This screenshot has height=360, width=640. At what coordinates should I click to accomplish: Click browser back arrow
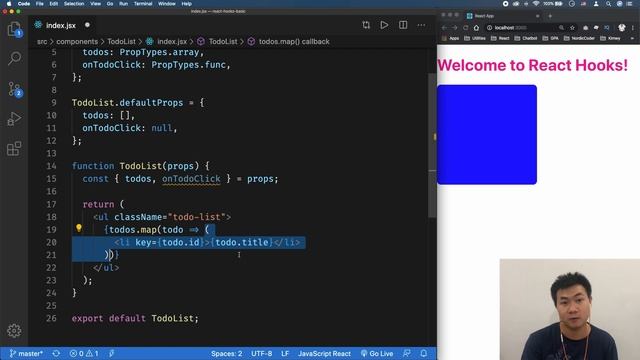pyautogui.click(x=444, y=28)
